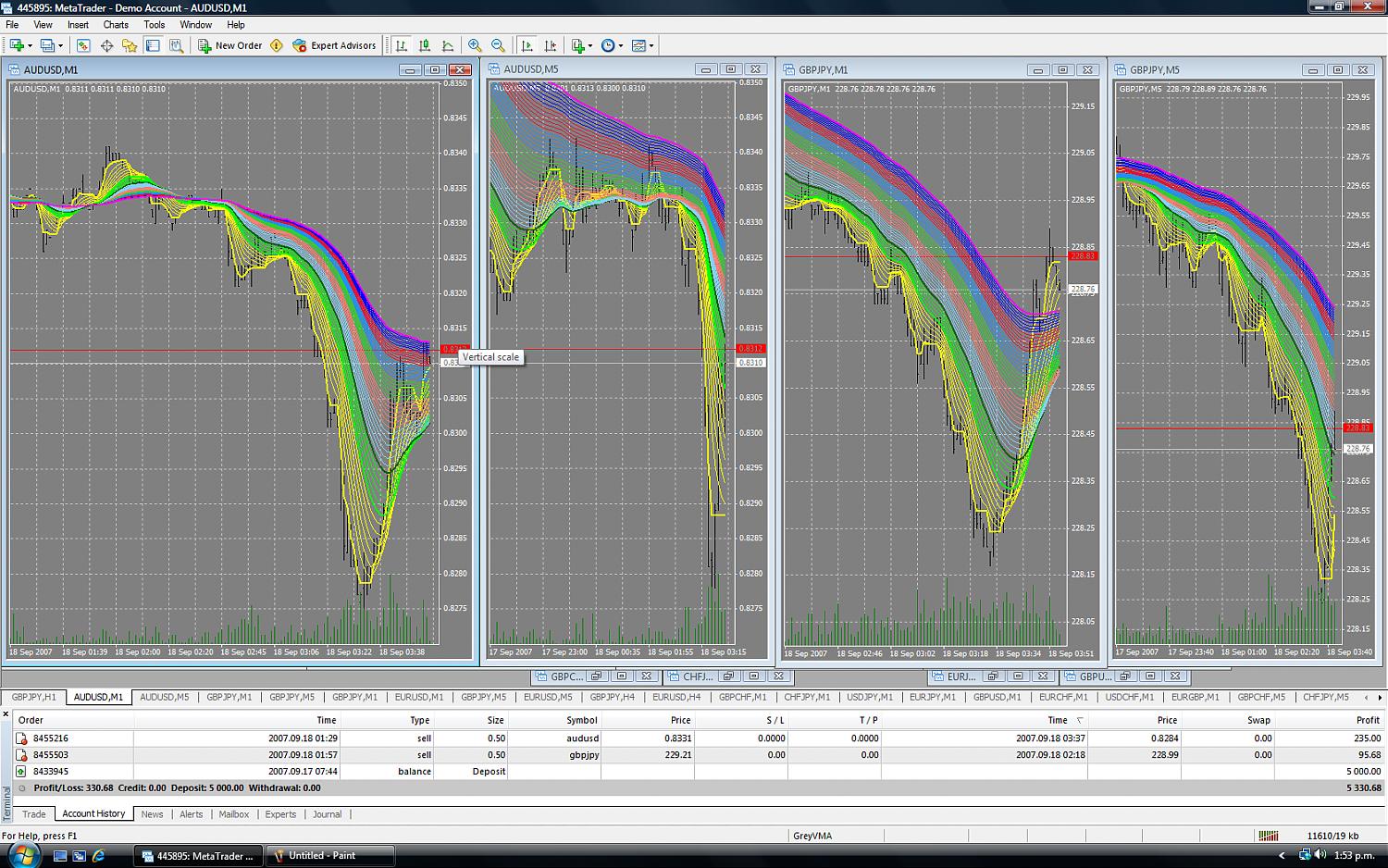The image size is (1388, 868).
Task: Click the connection status bars indicator
Action: point(1268,836)
